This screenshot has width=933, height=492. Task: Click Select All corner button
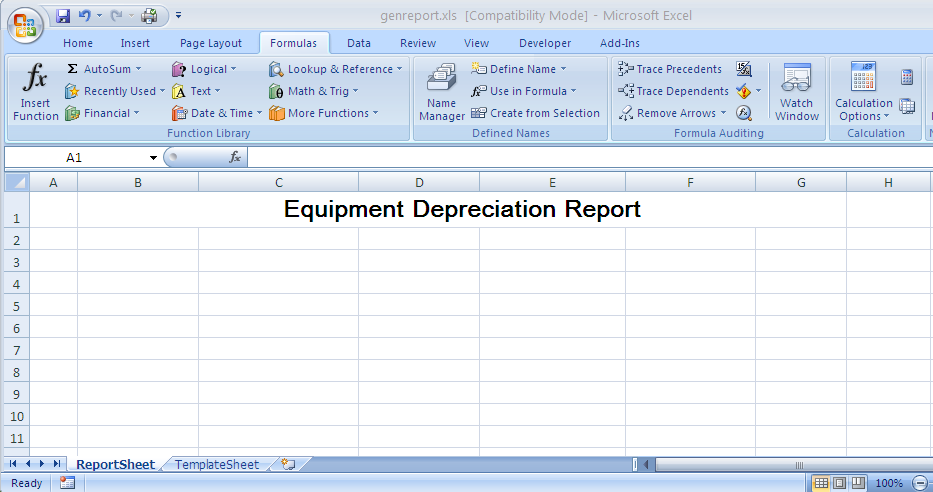[17, 182]
